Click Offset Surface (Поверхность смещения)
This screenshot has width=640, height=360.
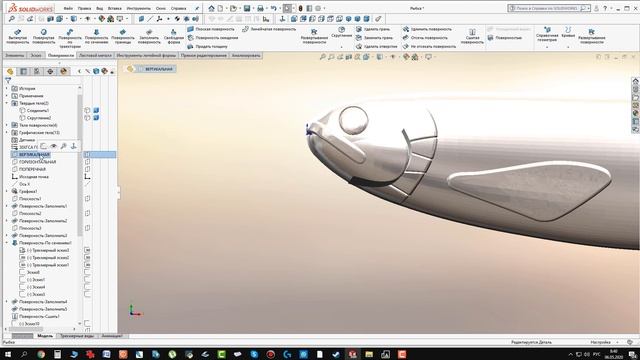pos(213,38)
